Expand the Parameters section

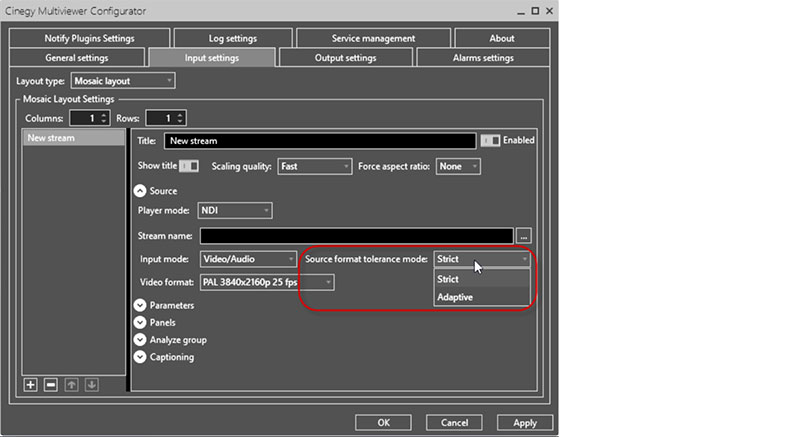pos(140,305)
